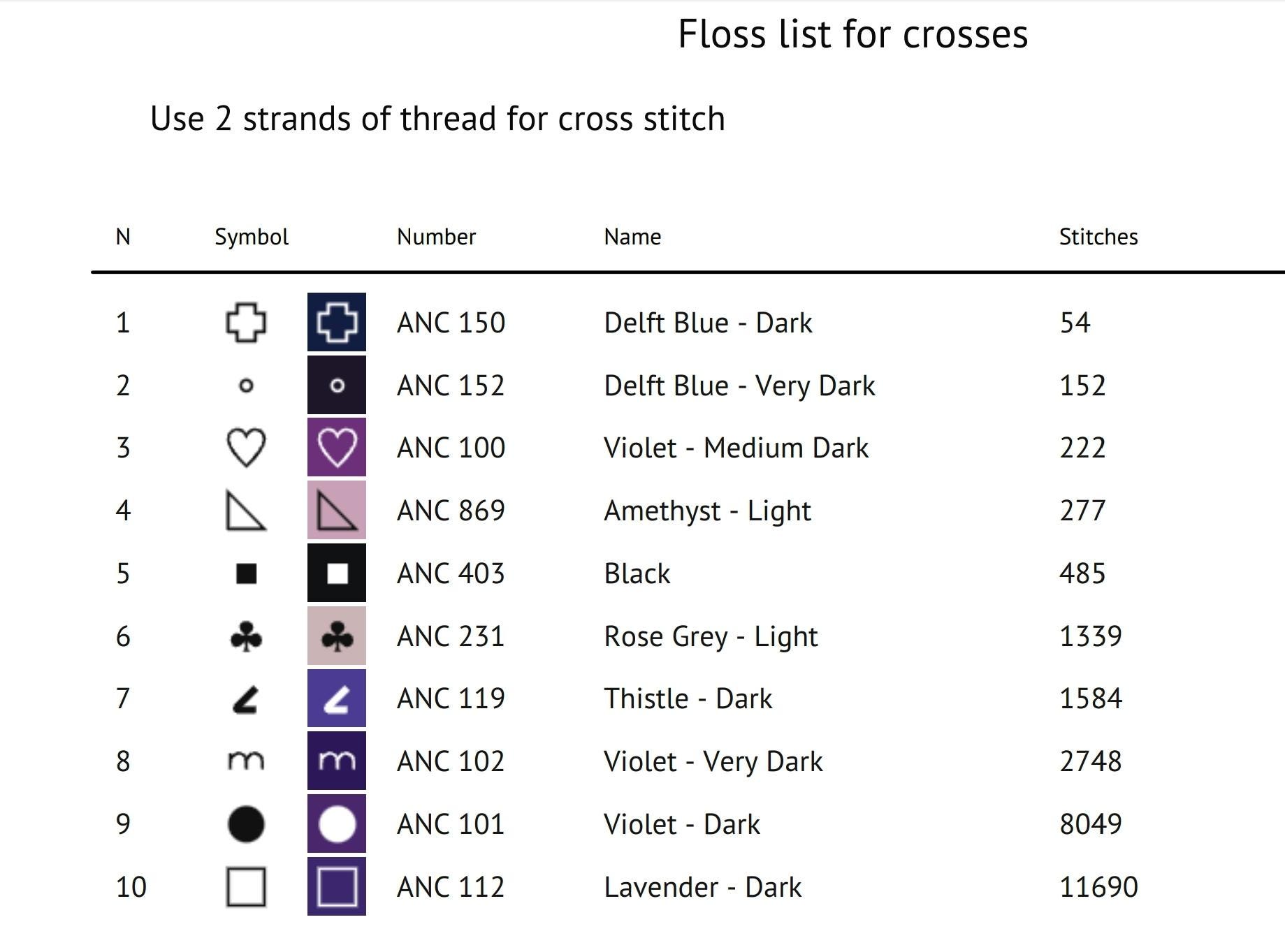Click the Floss list for crosses title
The image size is (1285, 952).
(853, 34)
